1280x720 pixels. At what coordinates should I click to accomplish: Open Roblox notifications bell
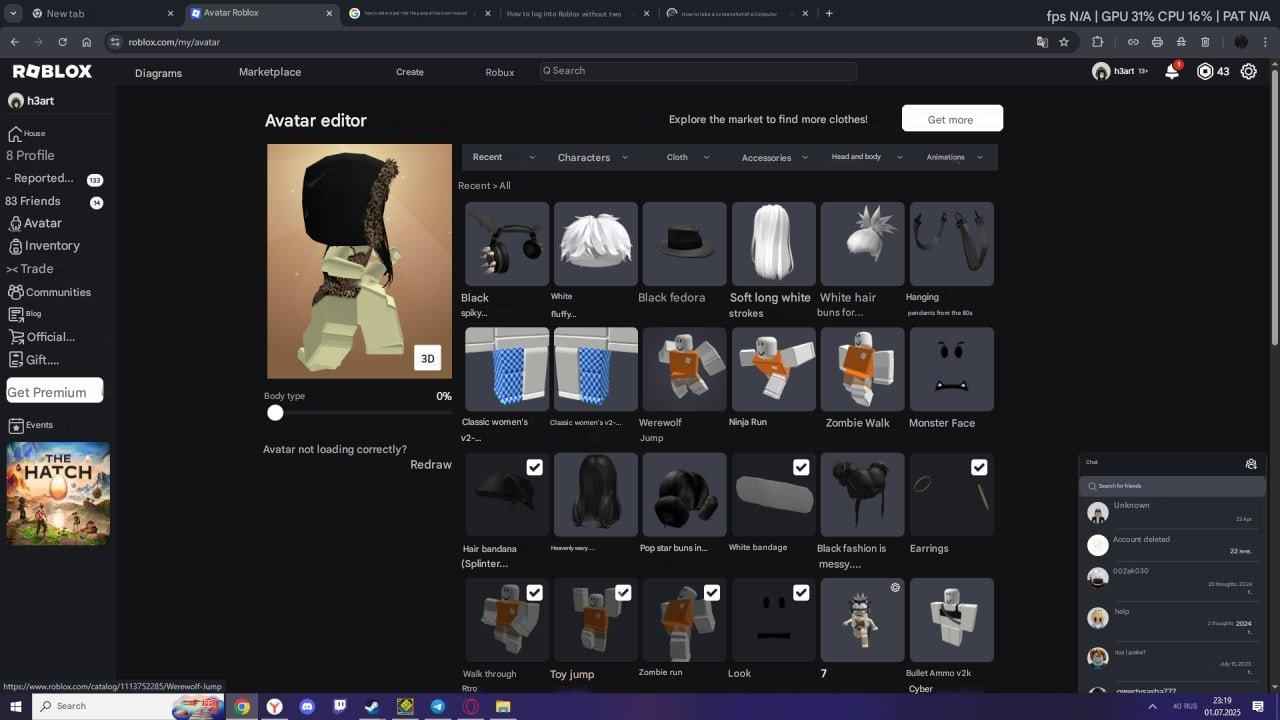1170,71
